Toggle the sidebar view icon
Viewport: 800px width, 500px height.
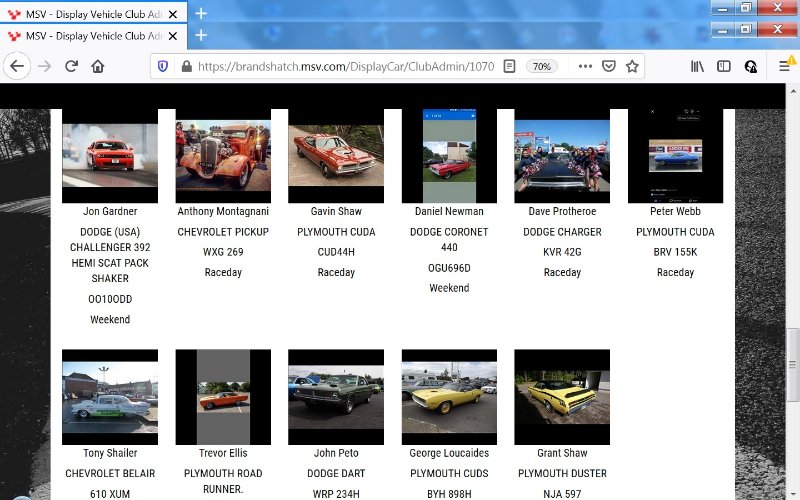(723, 66)
